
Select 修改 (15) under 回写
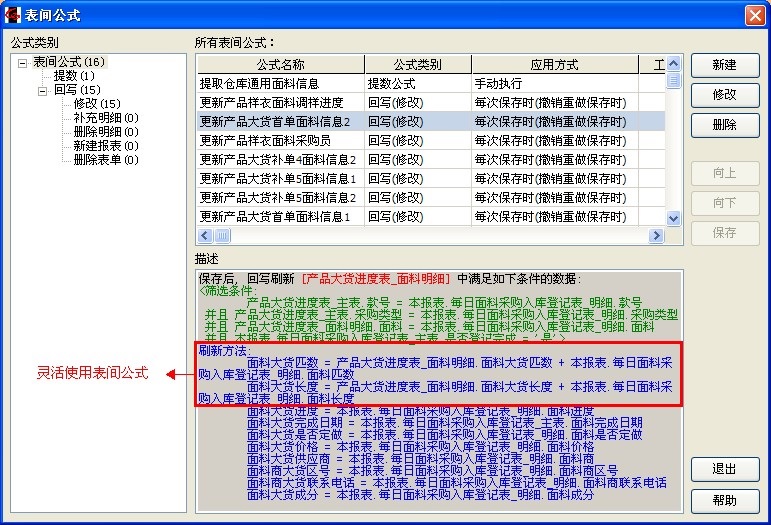pyautogui.click(x=96, y=104)
